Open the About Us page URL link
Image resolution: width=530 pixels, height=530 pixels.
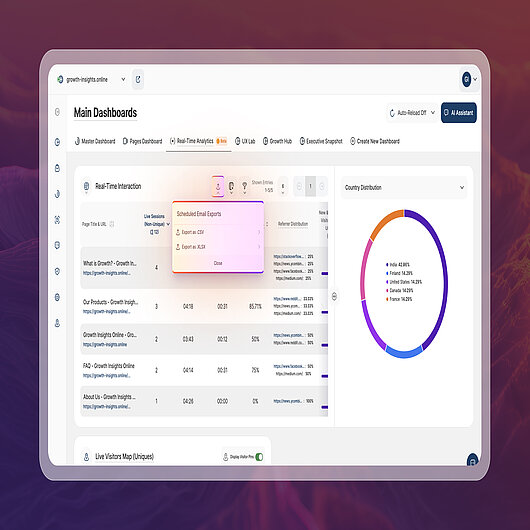(x=107, y=407)
